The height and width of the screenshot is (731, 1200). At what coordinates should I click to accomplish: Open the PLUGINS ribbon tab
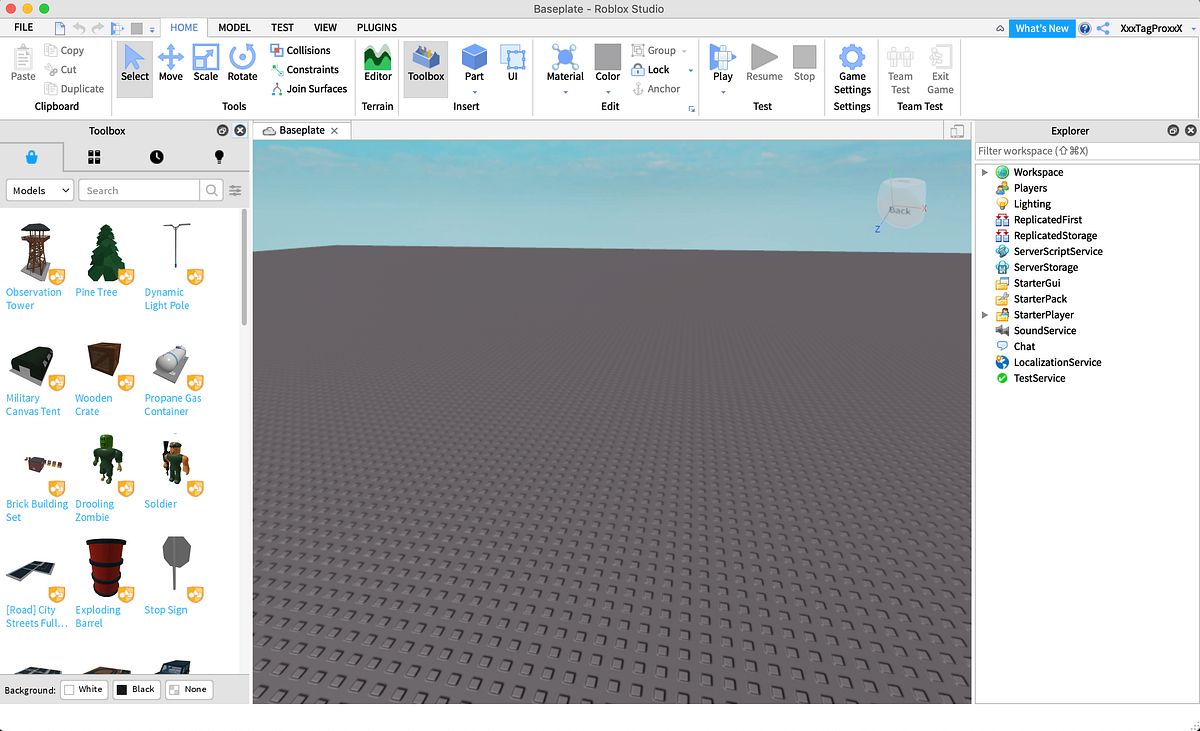[x=377, y=27]
